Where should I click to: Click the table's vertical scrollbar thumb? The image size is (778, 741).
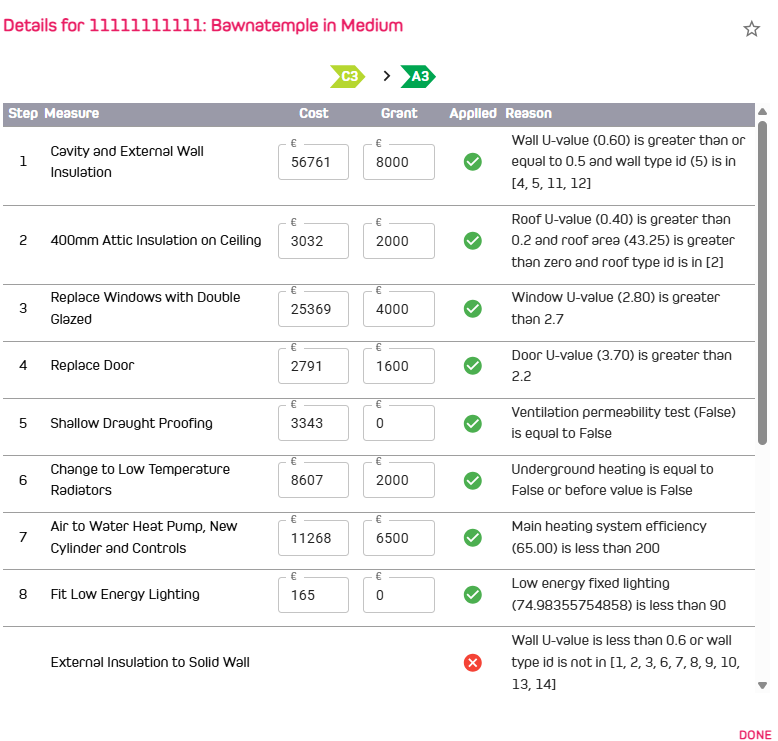[x=763, y=283]
